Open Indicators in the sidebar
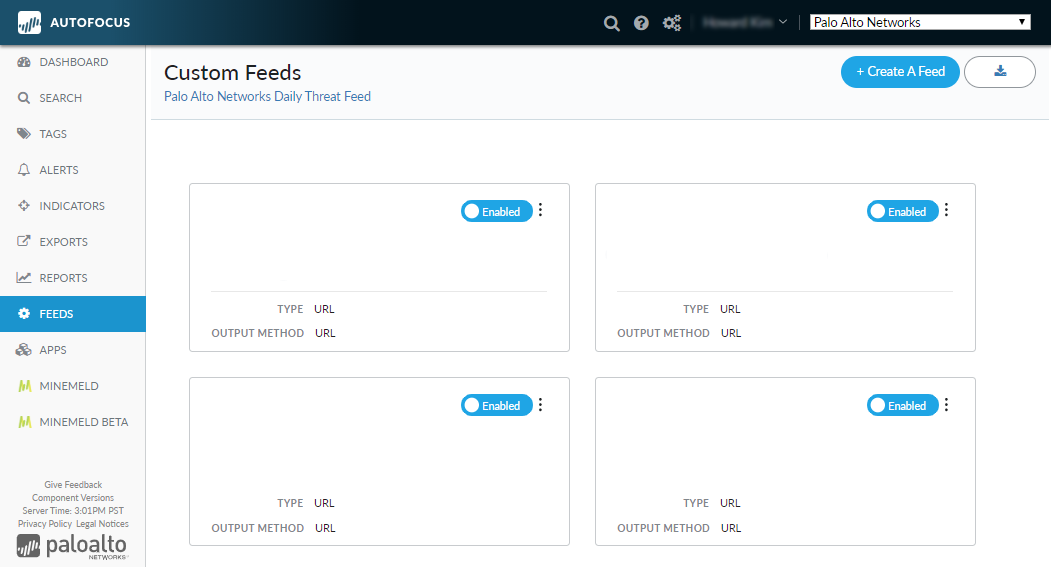This screenshot has height=567, width=1051. click(72, 206)
